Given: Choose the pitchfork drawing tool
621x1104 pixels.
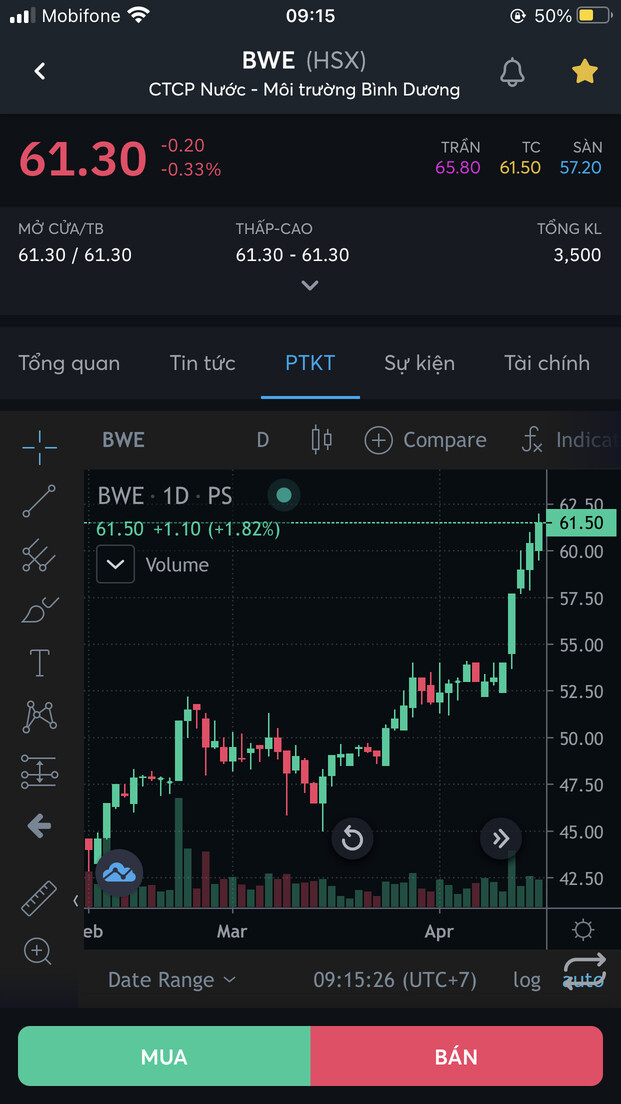Looking at the screenshot, I should tap(40, 555).
